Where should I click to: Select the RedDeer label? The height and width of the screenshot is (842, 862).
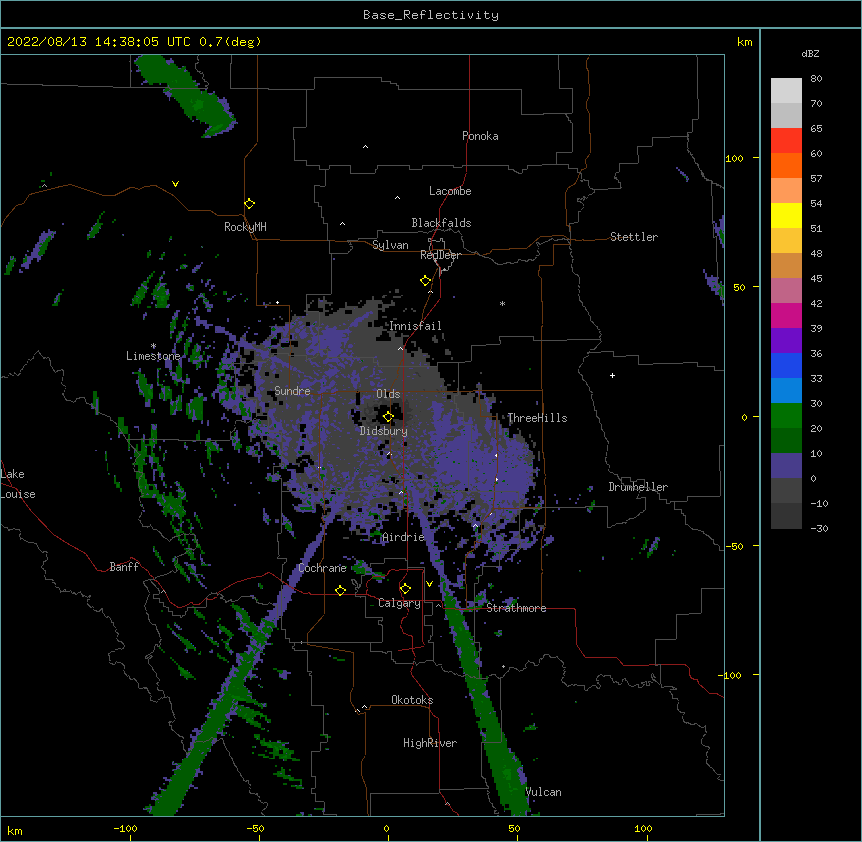(x=440, y=255)
